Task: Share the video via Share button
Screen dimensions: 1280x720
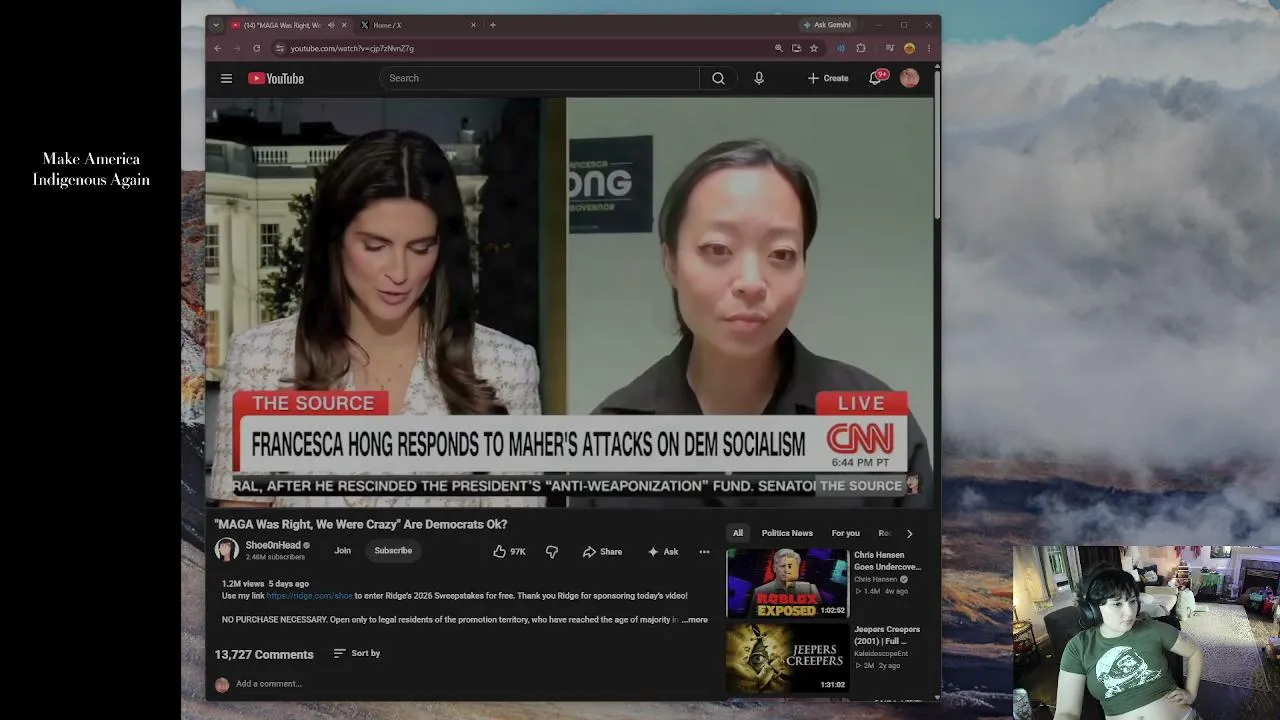Action: [602, 551]
